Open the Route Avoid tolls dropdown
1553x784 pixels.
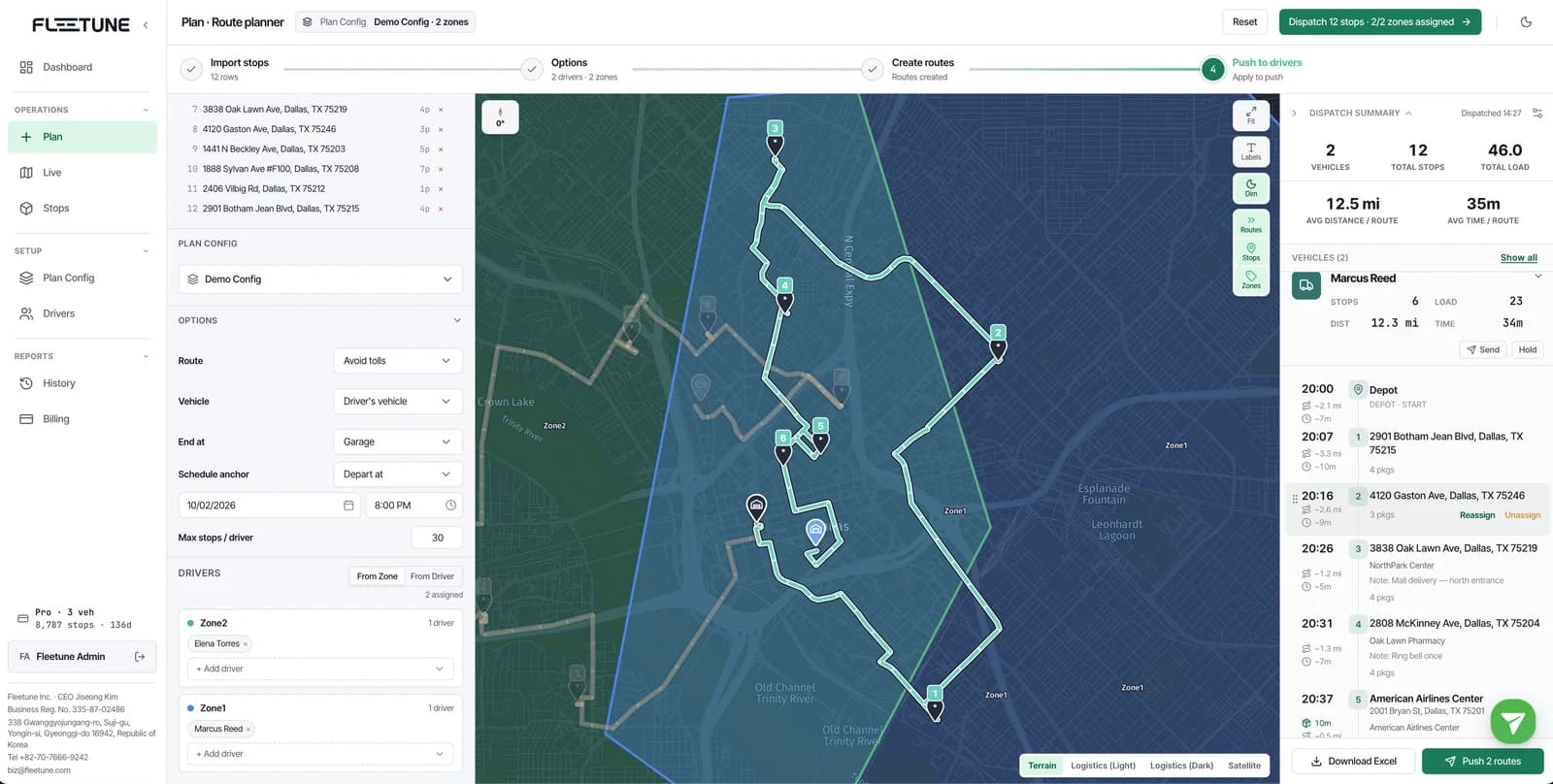tap(397, 361)
